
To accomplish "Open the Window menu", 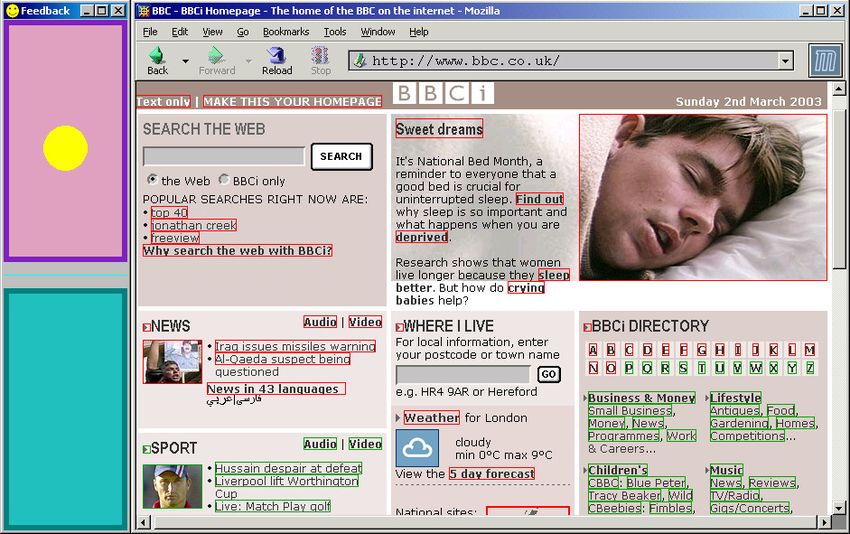I will pyautogui.click(x=378, y=32).
